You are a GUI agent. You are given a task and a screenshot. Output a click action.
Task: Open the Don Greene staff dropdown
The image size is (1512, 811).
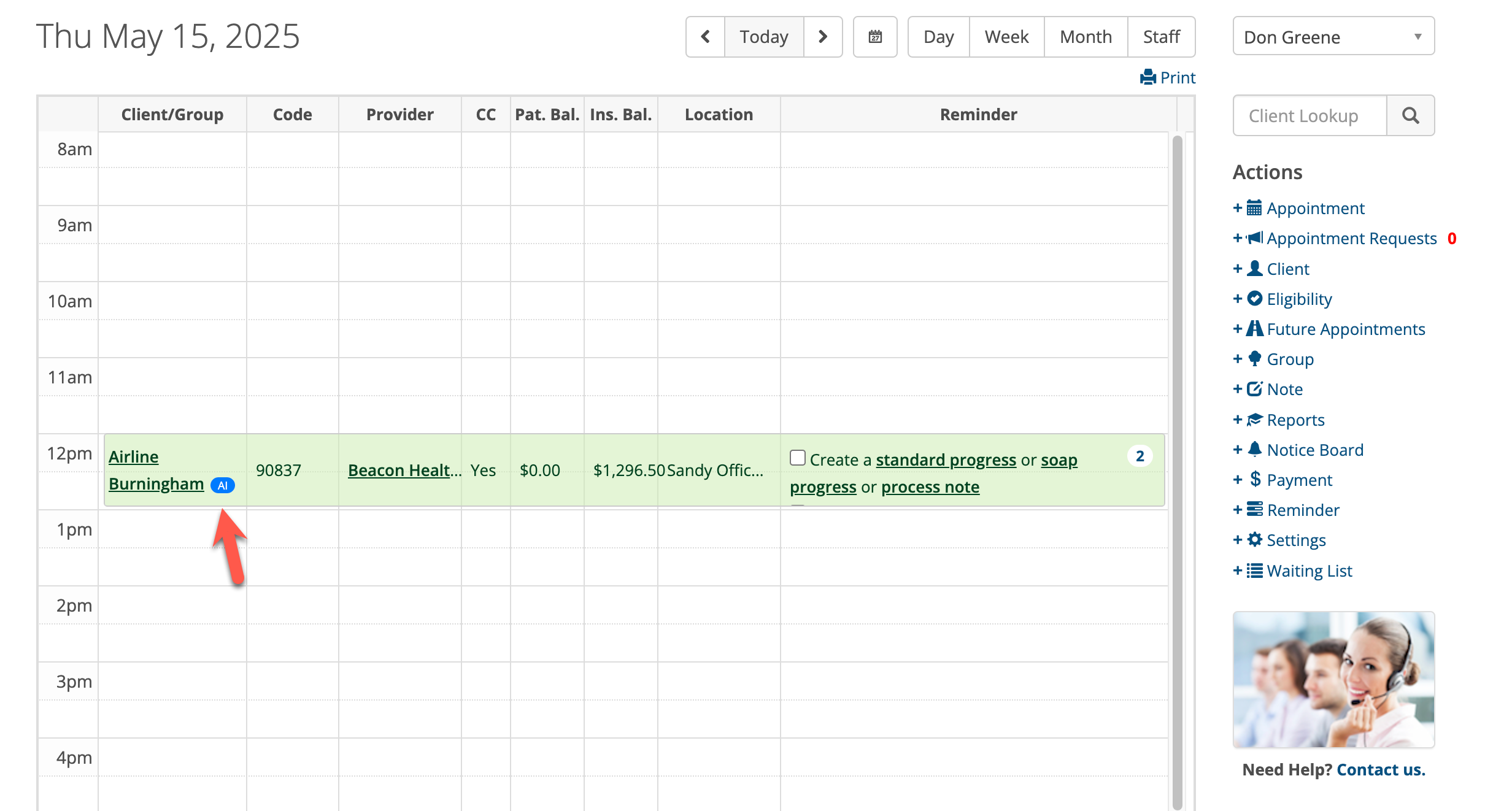(x=1333, y=37)
